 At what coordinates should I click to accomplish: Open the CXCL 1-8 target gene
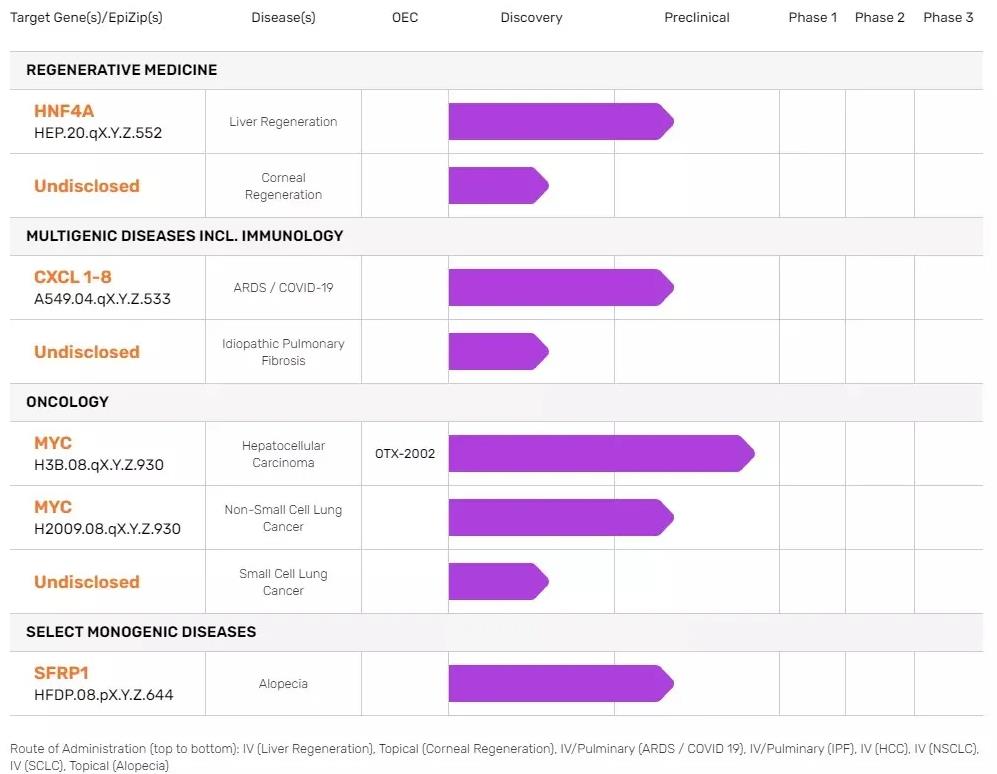point(72,277)
